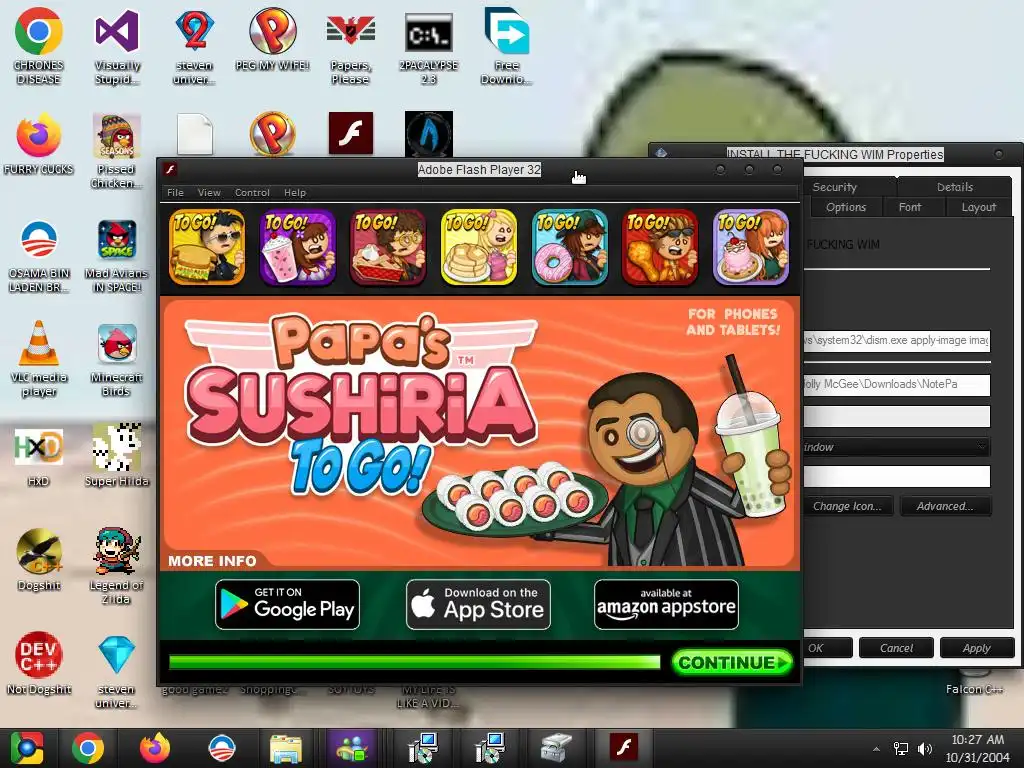Click OK in the Properties window
The width and height of the screenshot is (1024, 768).
827,648
